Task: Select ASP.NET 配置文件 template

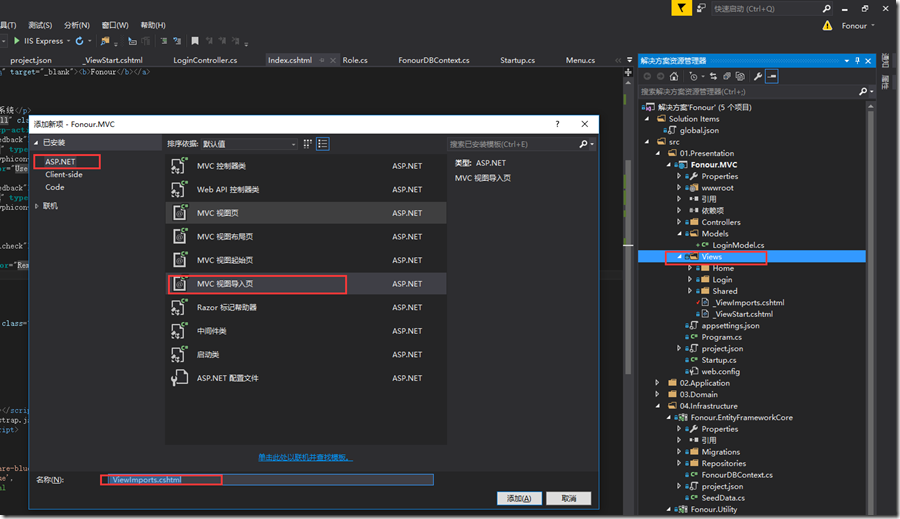Action: tap(306, 378)
